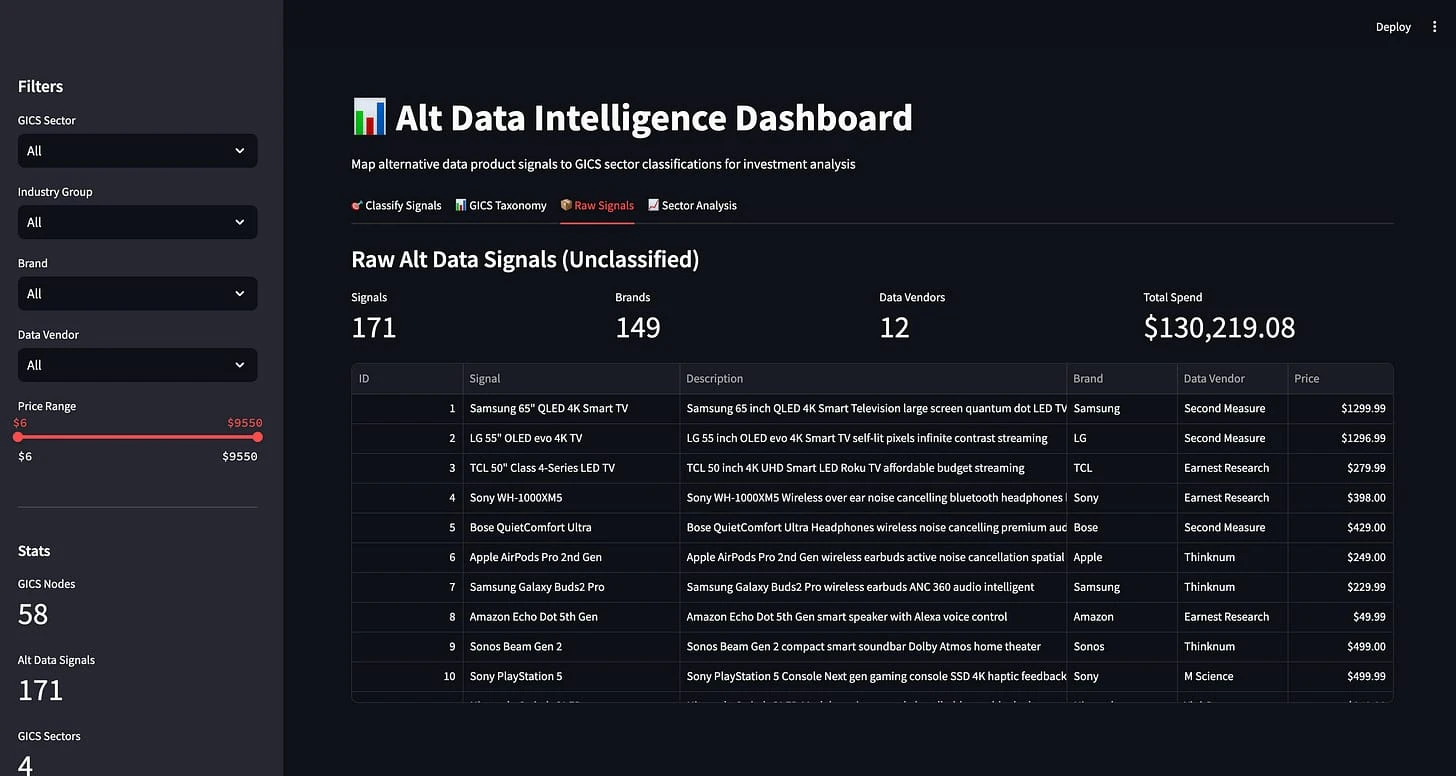Click the rising chart icon beside Sector Analysis
The height and width of the screenshot is (776, 1456).
coord(653,205)
